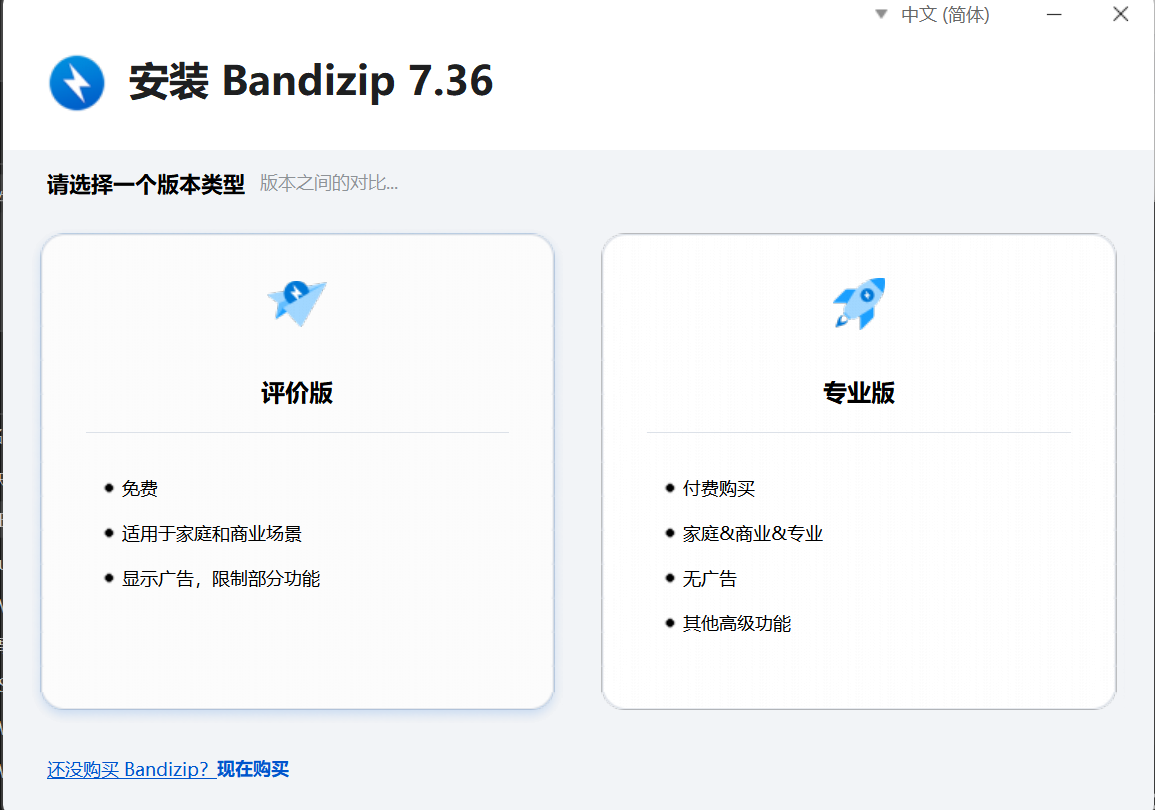Select the 中文 (简体) language label

[945, 15]
